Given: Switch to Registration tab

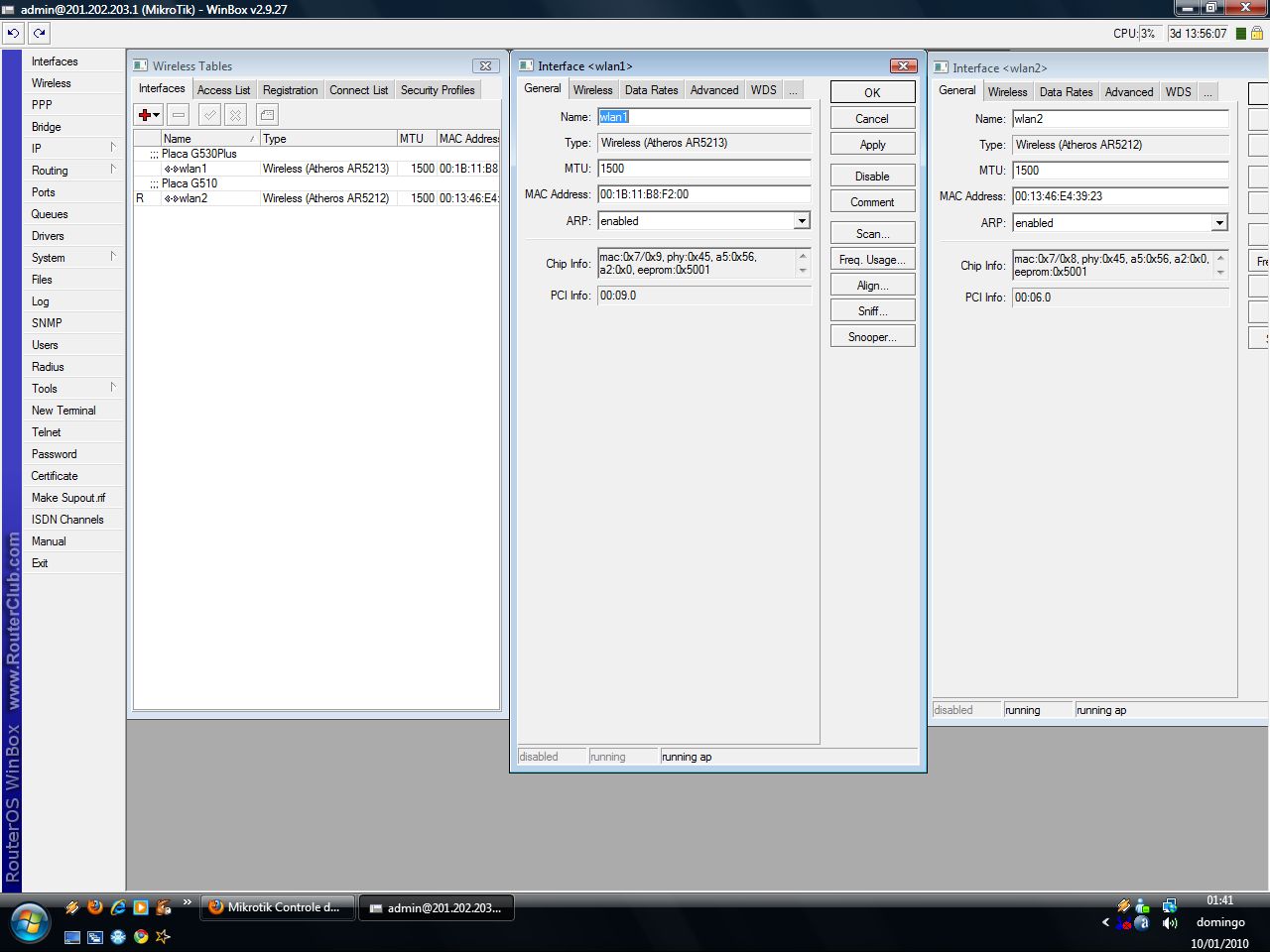Looking at the screenshot, I should (x=291, y=90).
